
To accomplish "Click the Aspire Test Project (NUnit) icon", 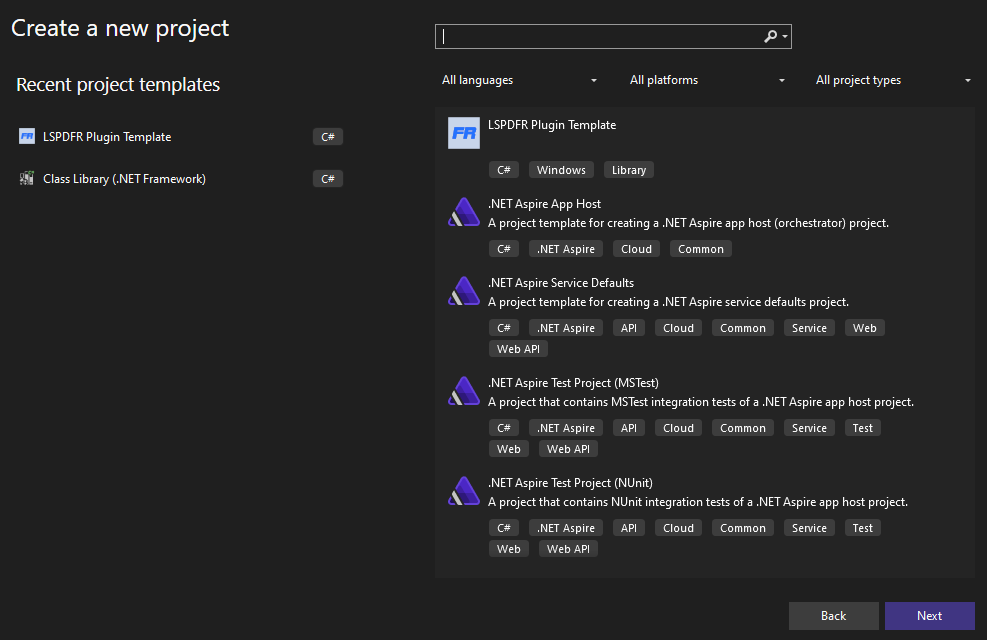I will pos(464,491).
